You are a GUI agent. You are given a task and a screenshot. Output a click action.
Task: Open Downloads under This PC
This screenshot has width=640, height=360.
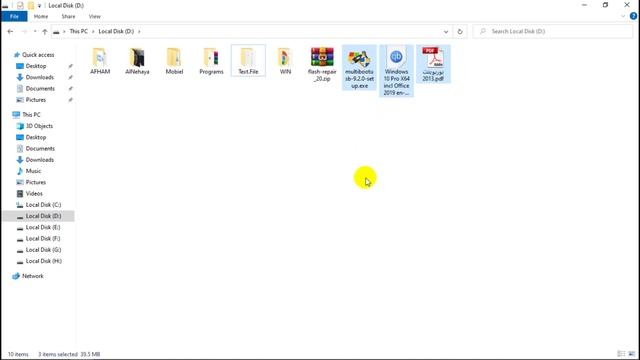(40, 160)
